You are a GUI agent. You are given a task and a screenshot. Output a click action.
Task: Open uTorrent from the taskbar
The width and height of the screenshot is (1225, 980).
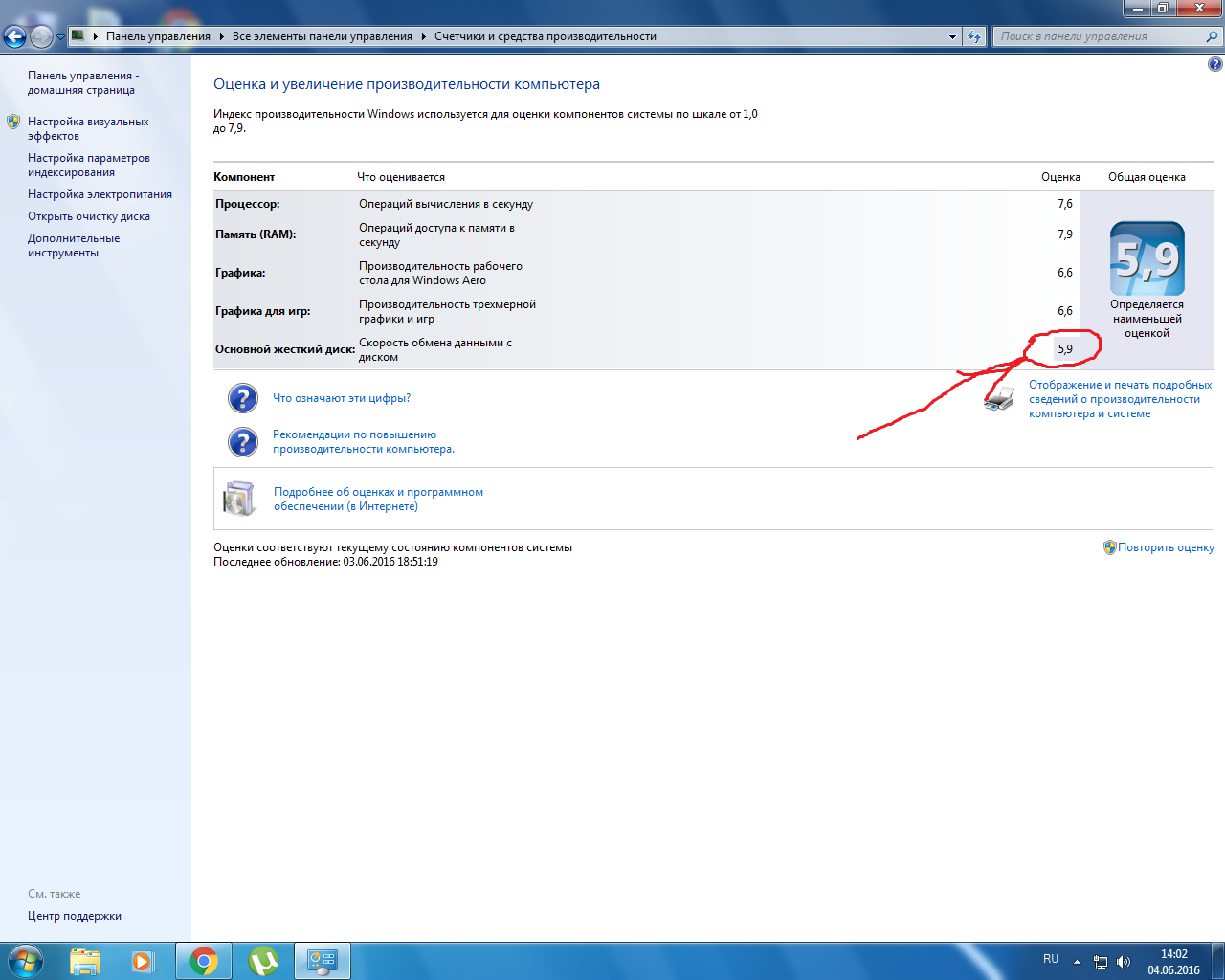(263, 961)
